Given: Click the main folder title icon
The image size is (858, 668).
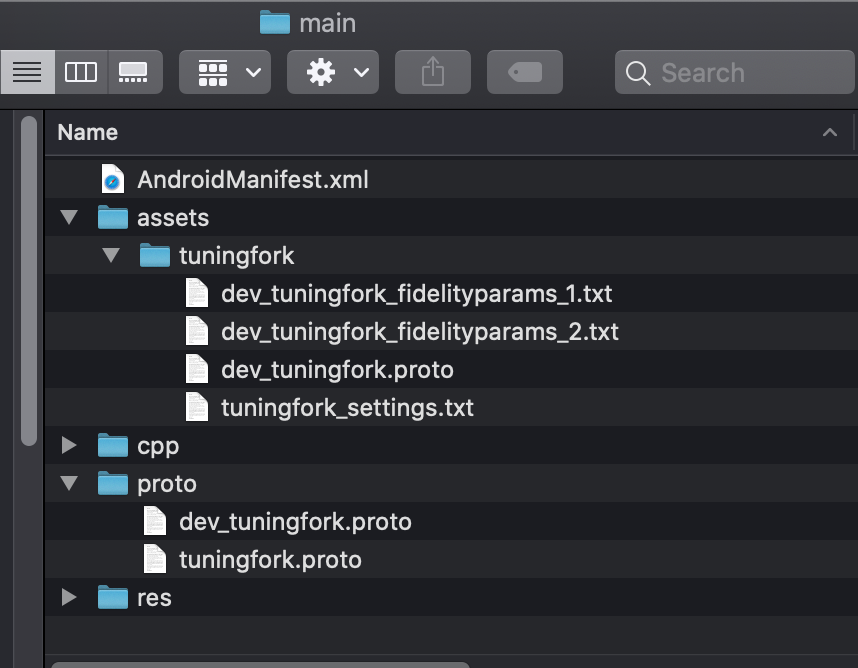Looking at the screenshot, I should pos(274,22).
